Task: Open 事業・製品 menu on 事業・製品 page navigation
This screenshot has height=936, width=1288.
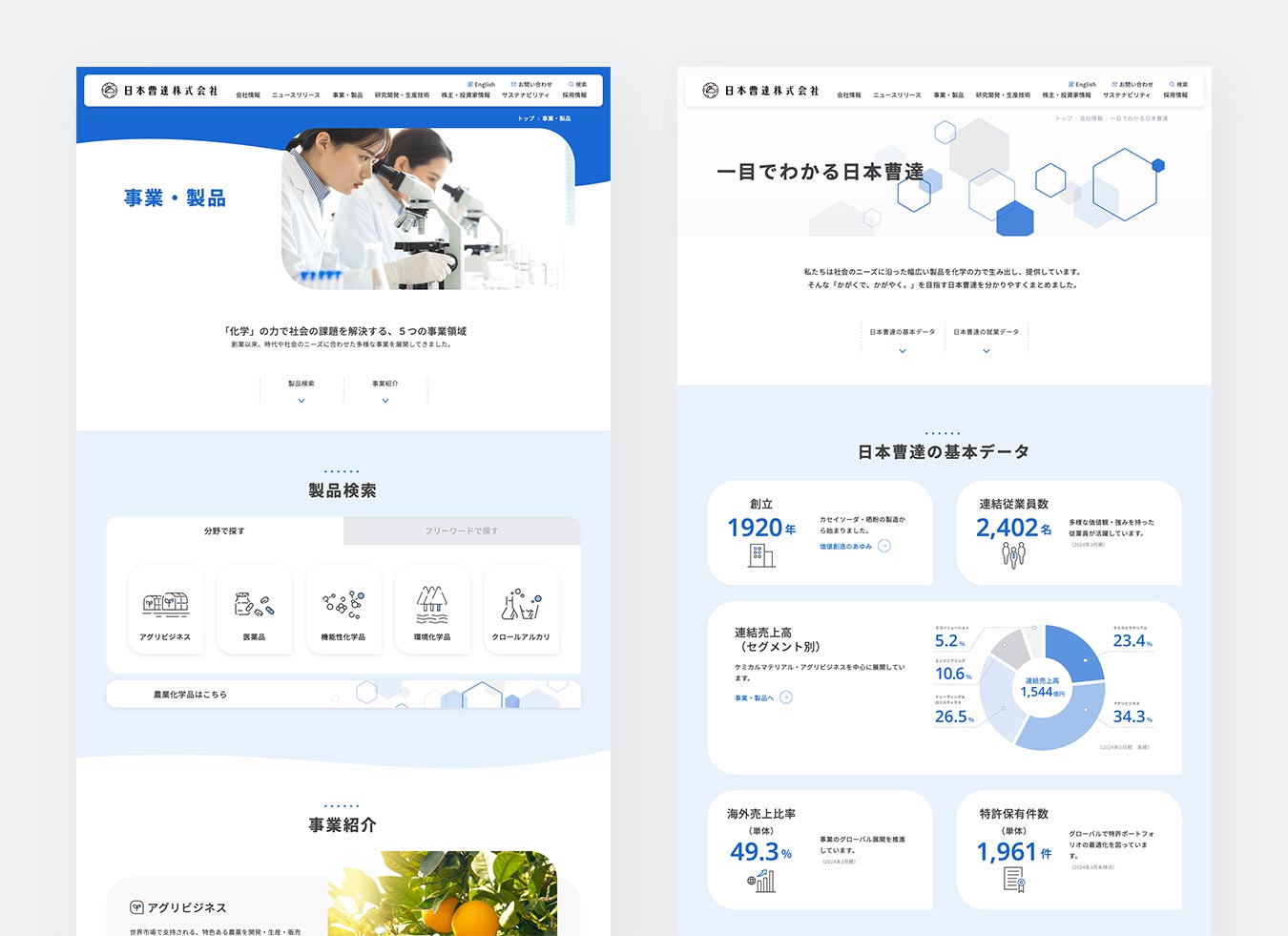Action: pos(347,95)
